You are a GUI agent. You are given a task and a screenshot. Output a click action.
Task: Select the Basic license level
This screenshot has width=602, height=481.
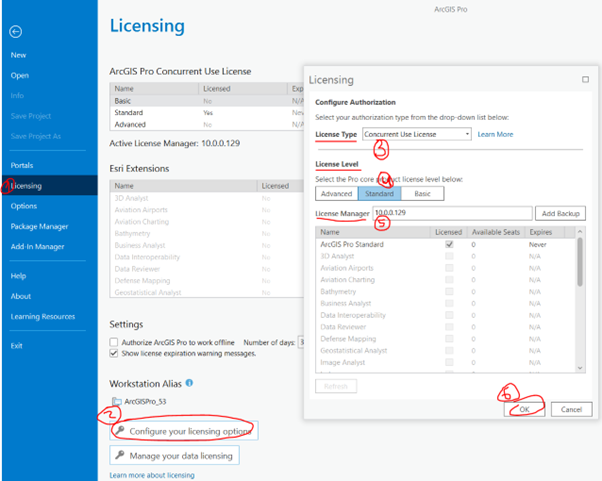(x=423, y=193)
